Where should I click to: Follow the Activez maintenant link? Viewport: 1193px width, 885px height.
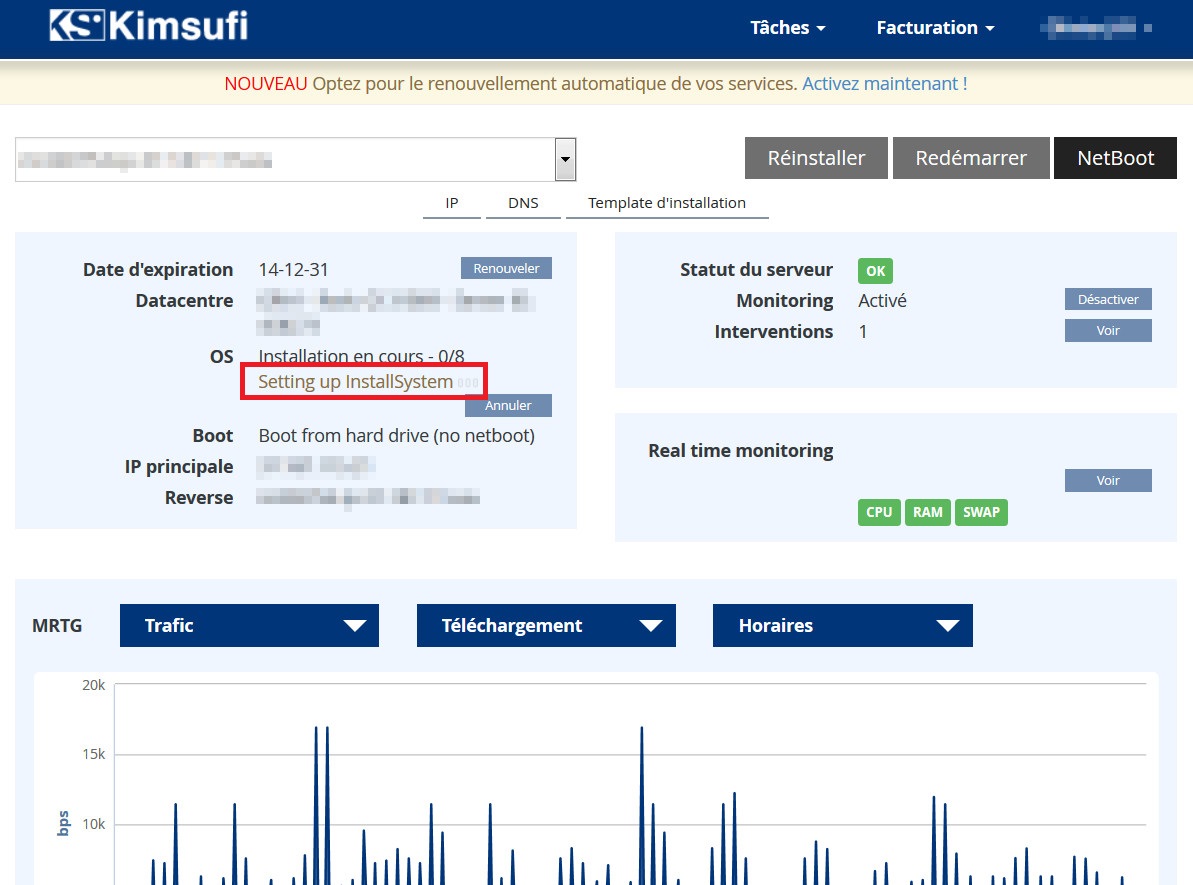click(x=884, y=84)
